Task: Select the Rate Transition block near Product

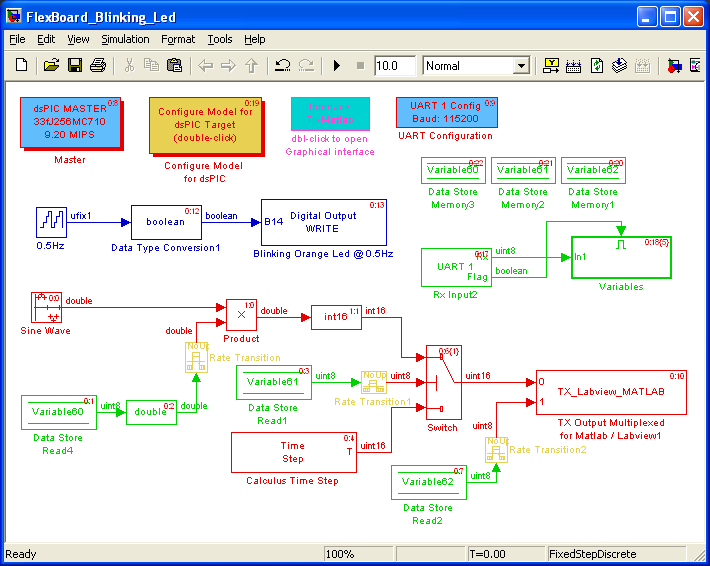Action: coord(197,358)
